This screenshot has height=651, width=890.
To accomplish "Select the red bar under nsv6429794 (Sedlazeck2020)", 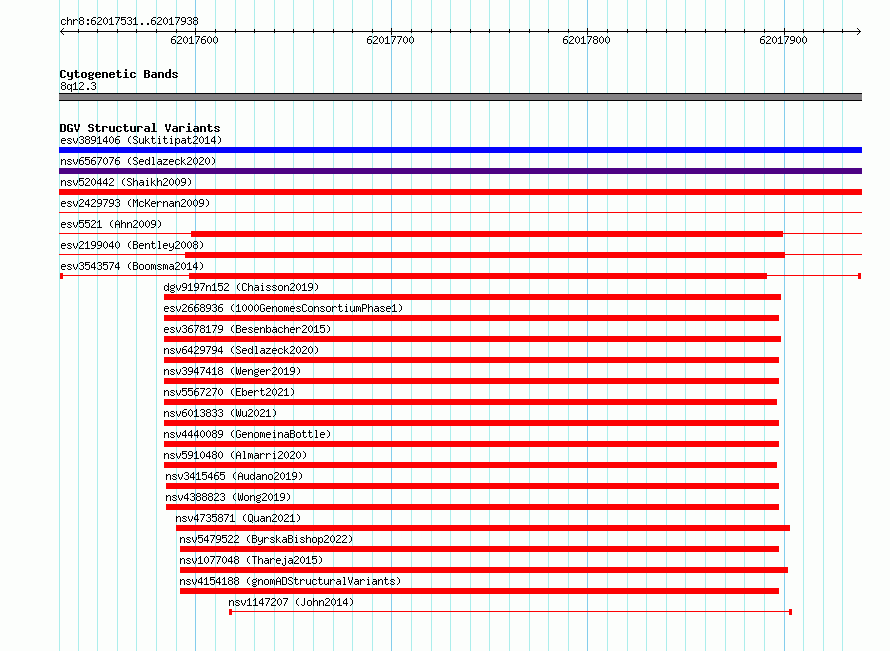I will coord(471,360).
